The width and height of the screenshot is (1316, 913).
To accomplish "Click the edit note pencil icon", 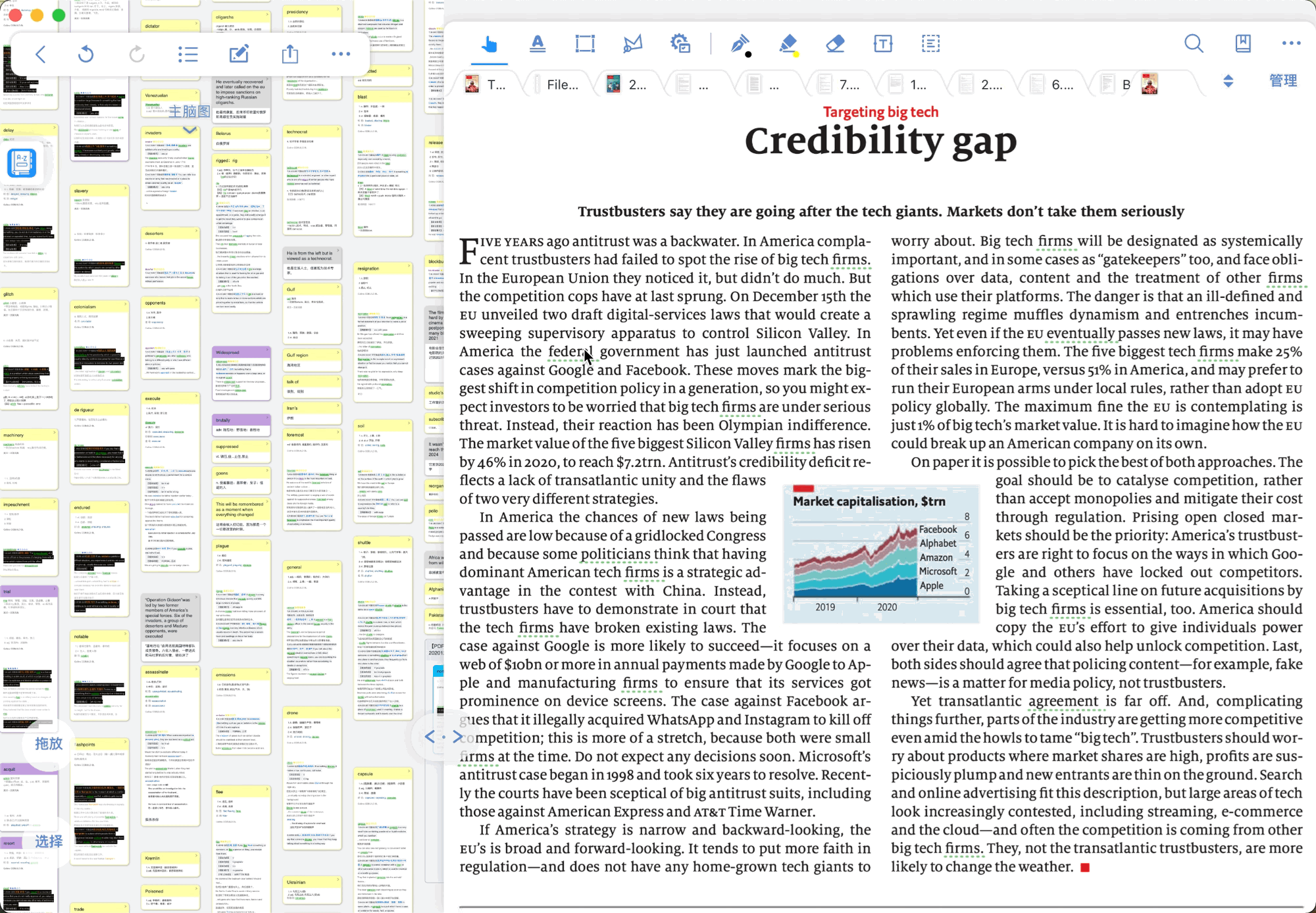I will (x=239, y=54).
